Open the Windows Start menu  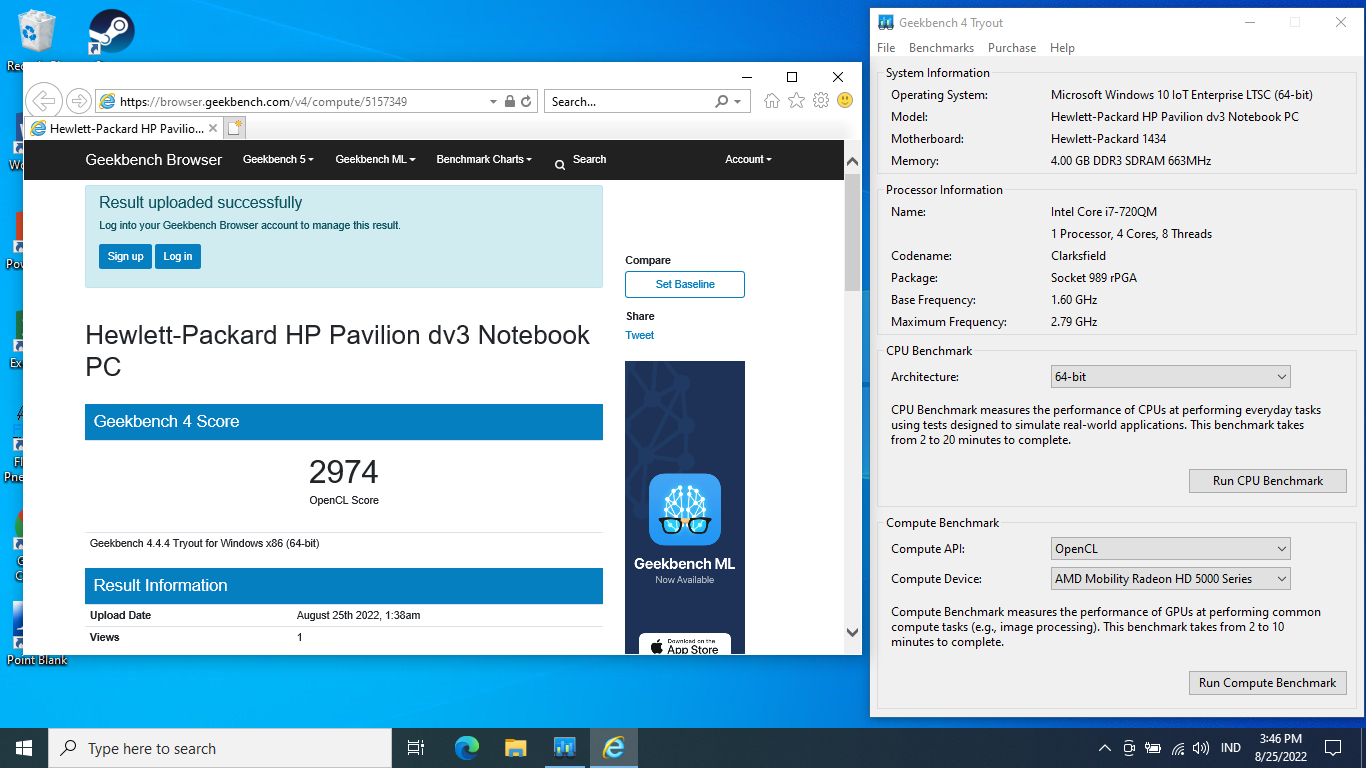pos(24,748)
